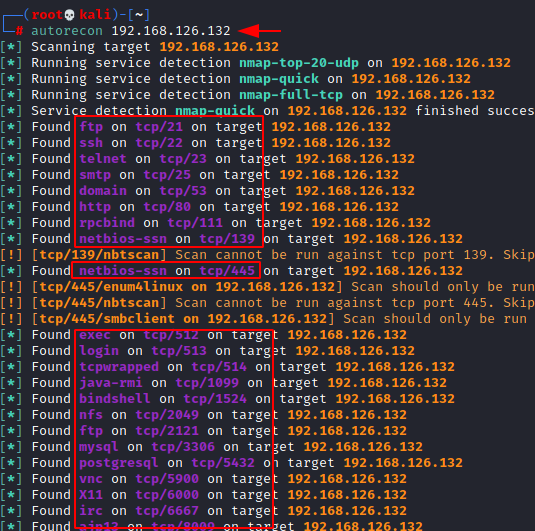Click 'postgresql' service name
This screenshot has height=531, width=535.
(x=119, y=463)
